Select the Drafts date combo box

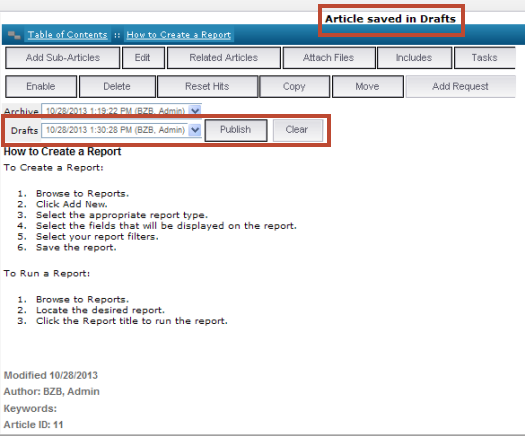[121, 130]
